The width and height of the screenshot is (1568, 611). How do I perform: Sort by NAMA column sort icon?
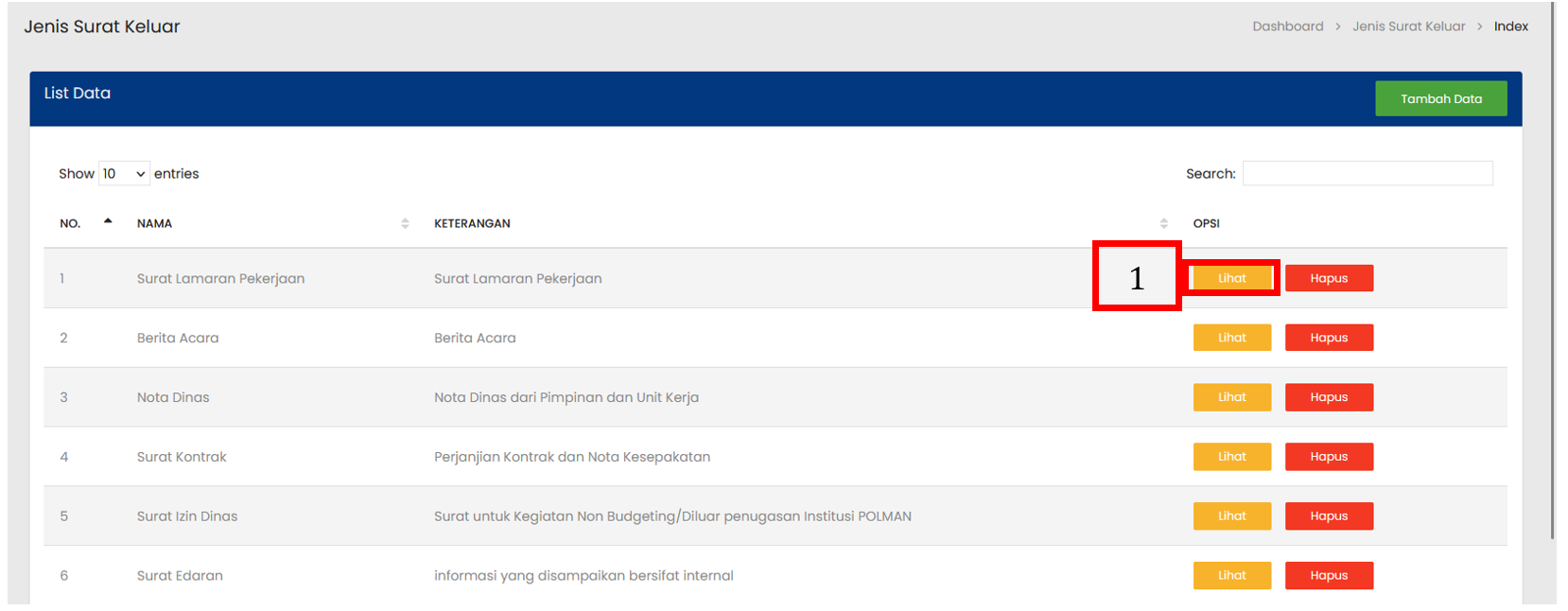click(x=405, y=223)
